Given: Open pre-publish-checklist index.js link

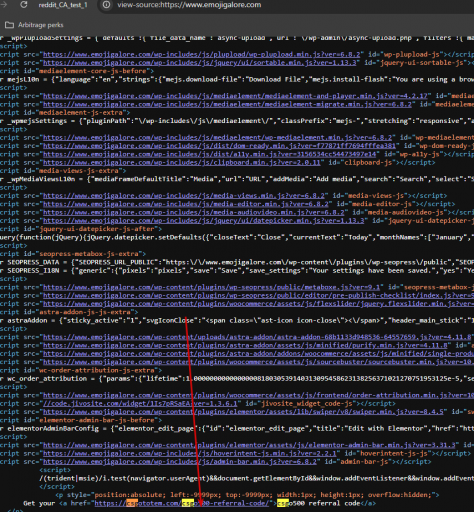Looking at the screenshot, I should 258,296.
